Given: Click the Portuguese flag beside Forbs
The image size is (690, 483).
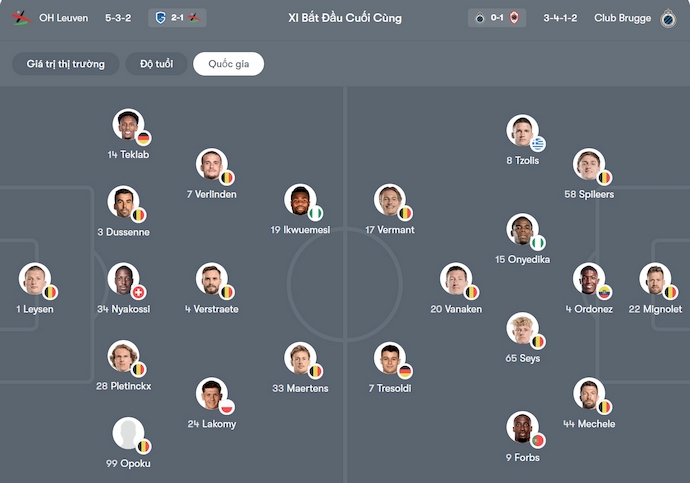Looking at the screenshot, I should click(x=537, y=440).
